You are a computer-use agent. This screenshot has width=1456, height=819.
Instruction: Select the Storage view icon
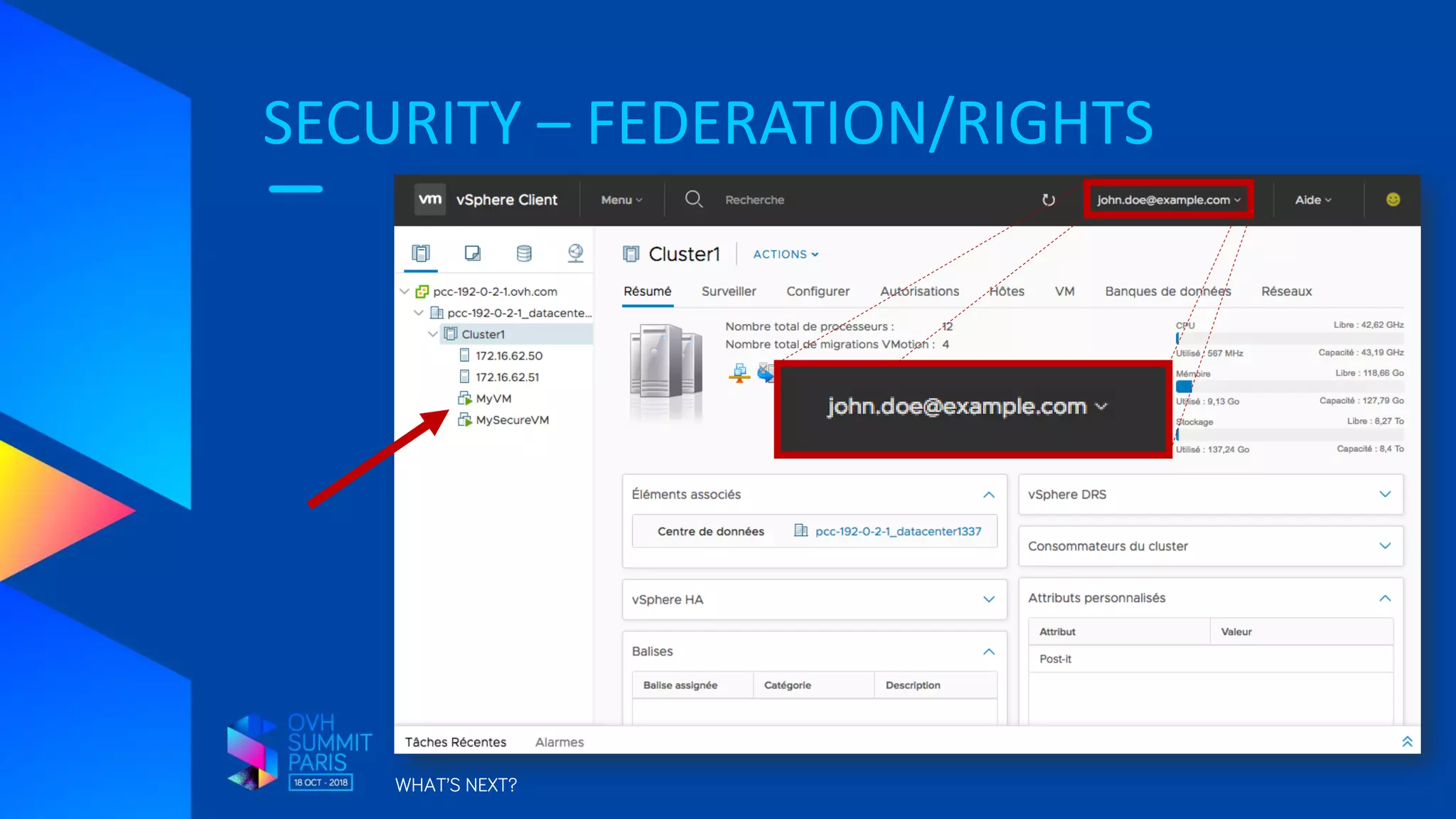524,253
